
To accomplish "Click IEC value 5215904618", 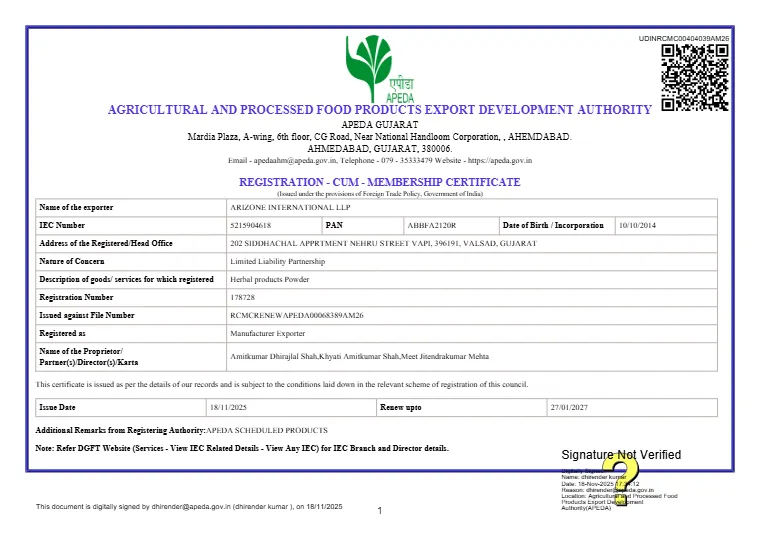I will tap(251, 225).
